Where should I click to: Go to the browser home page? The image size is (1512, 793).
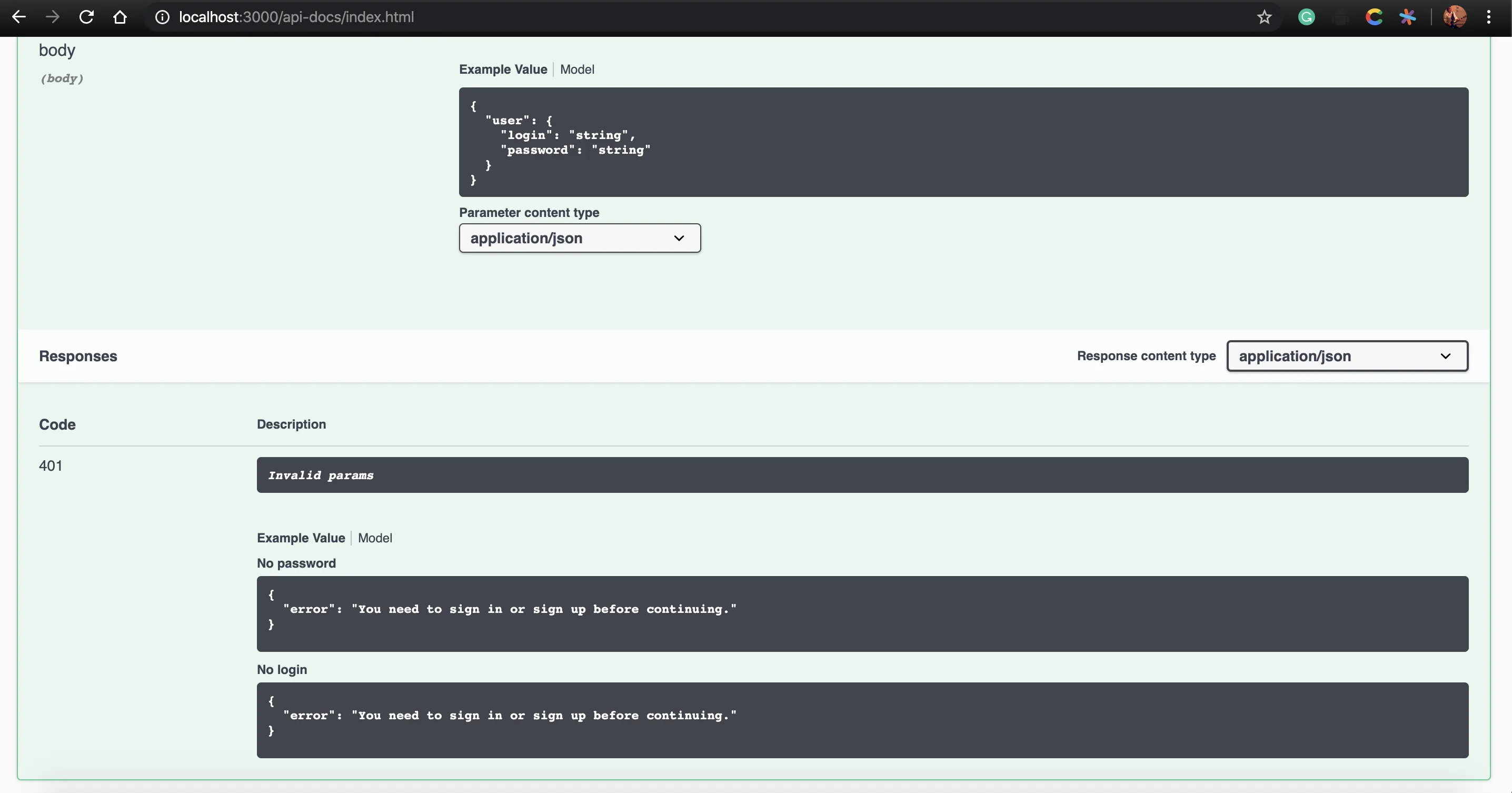[120, 17]
